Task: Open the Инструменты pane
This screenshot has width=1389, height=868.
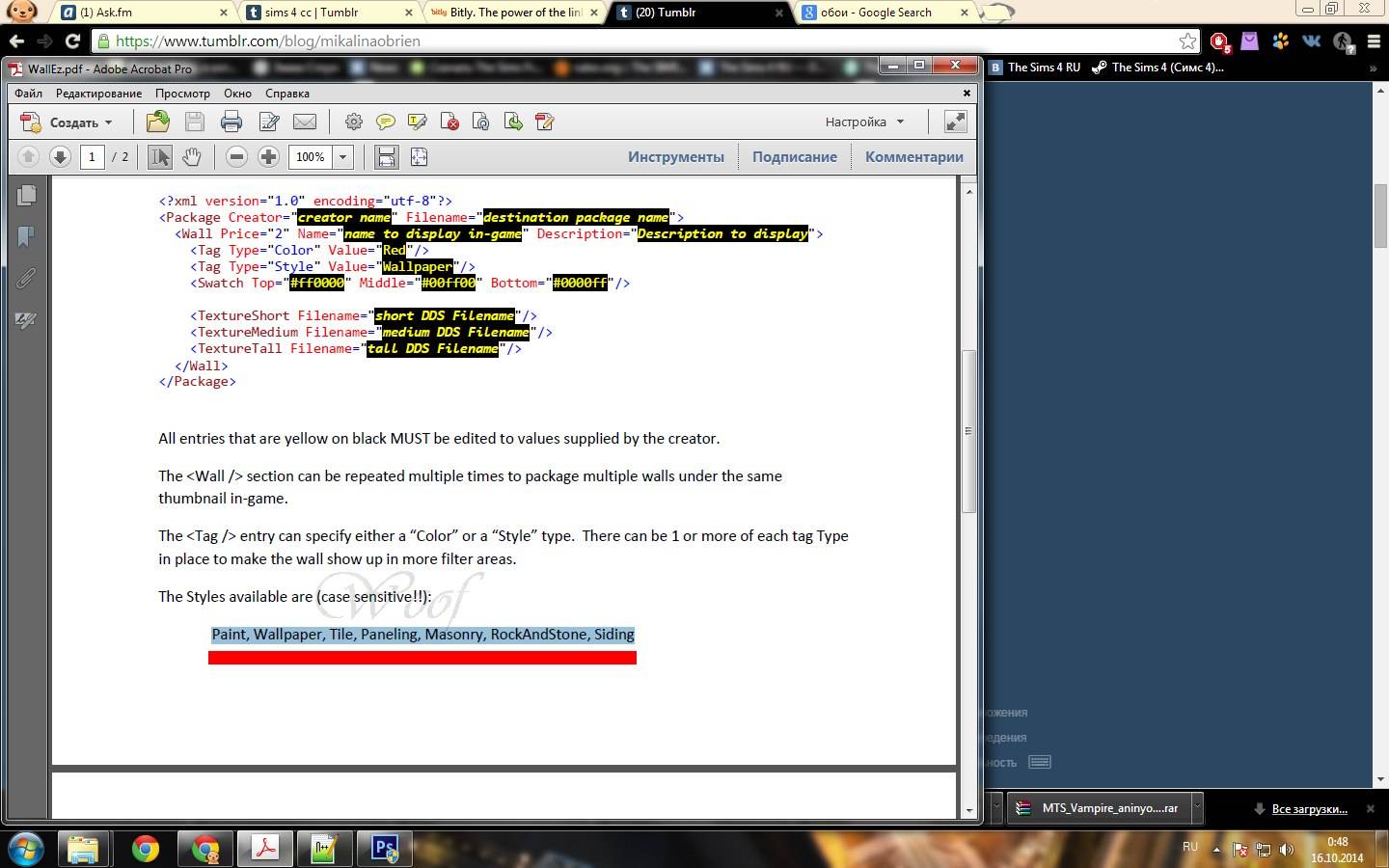Action: coord(675,157)
